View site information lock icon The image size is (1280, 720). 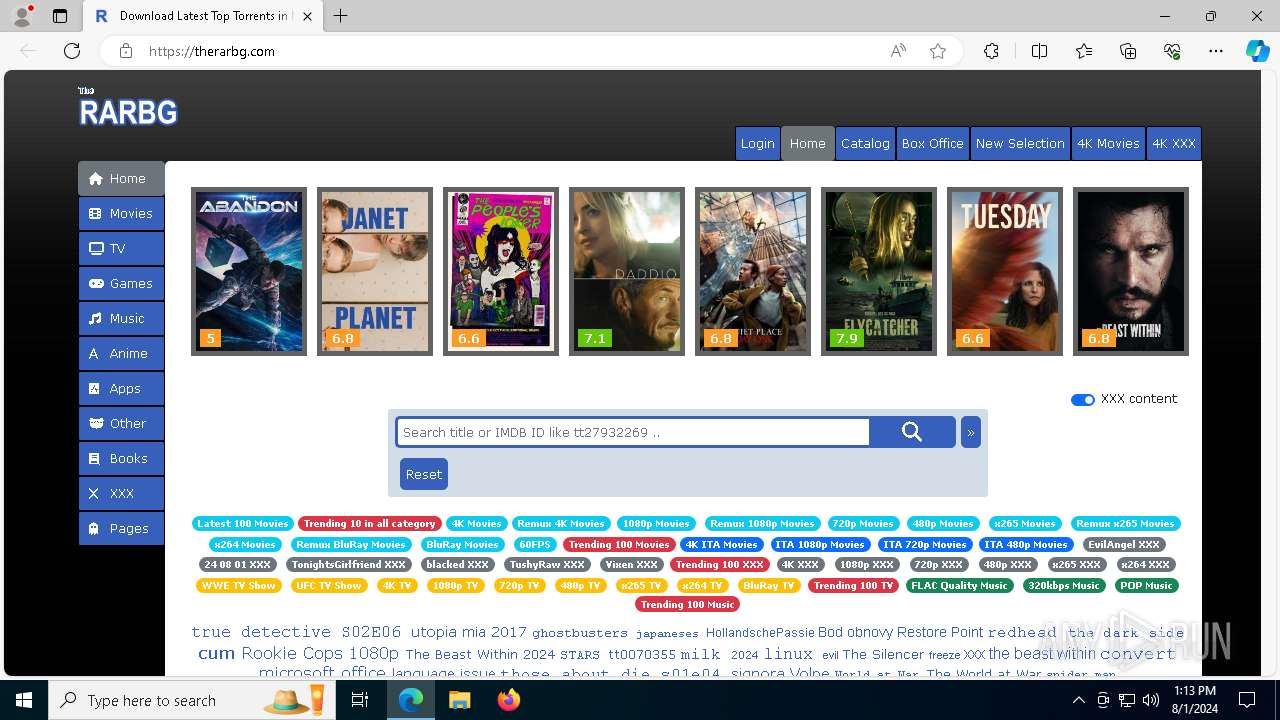(125, 51)
